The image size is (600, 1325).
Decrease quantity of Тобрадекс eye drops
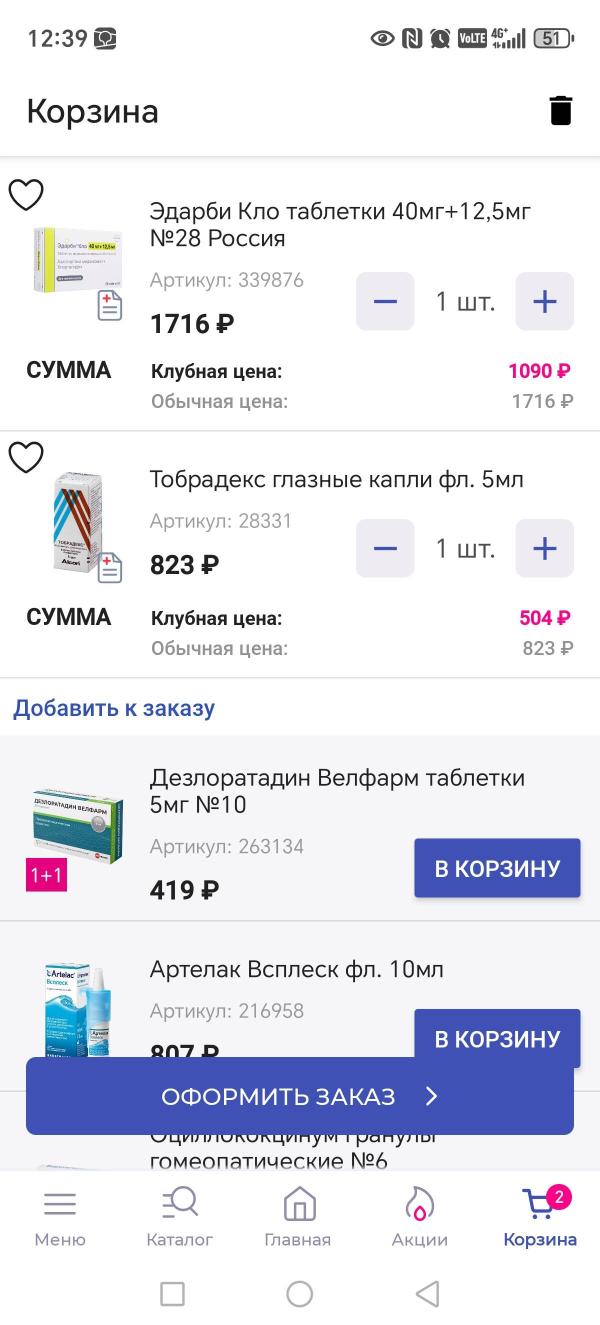(x=385, y=548)
